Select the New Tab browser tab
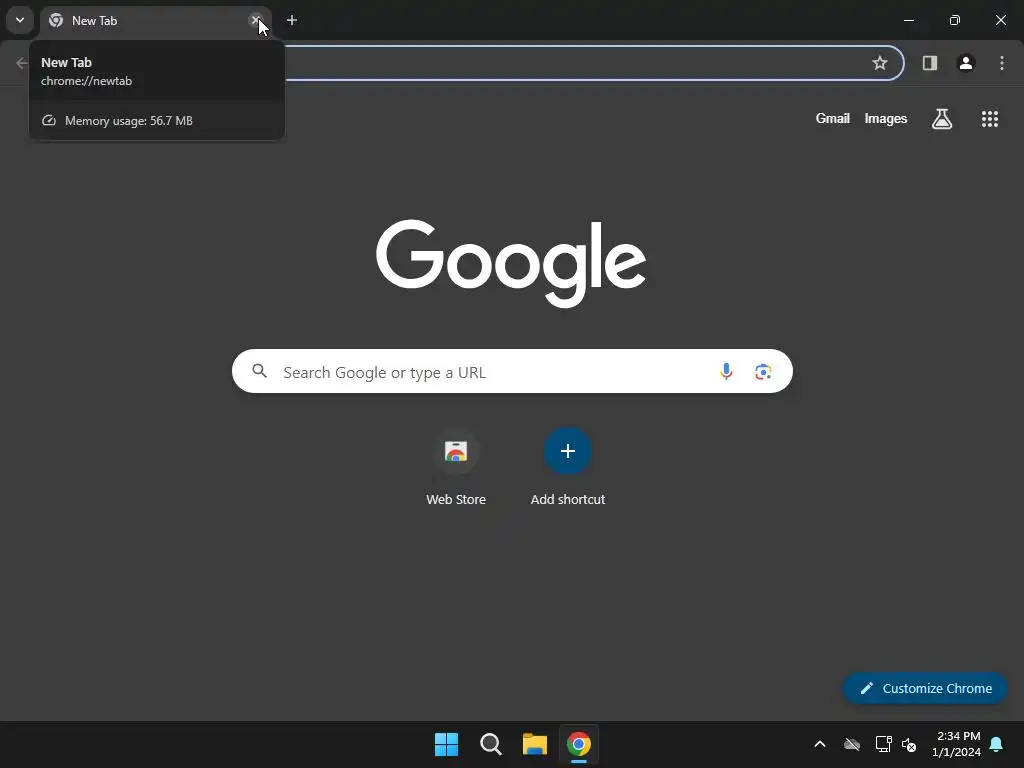 click(155, 20)
